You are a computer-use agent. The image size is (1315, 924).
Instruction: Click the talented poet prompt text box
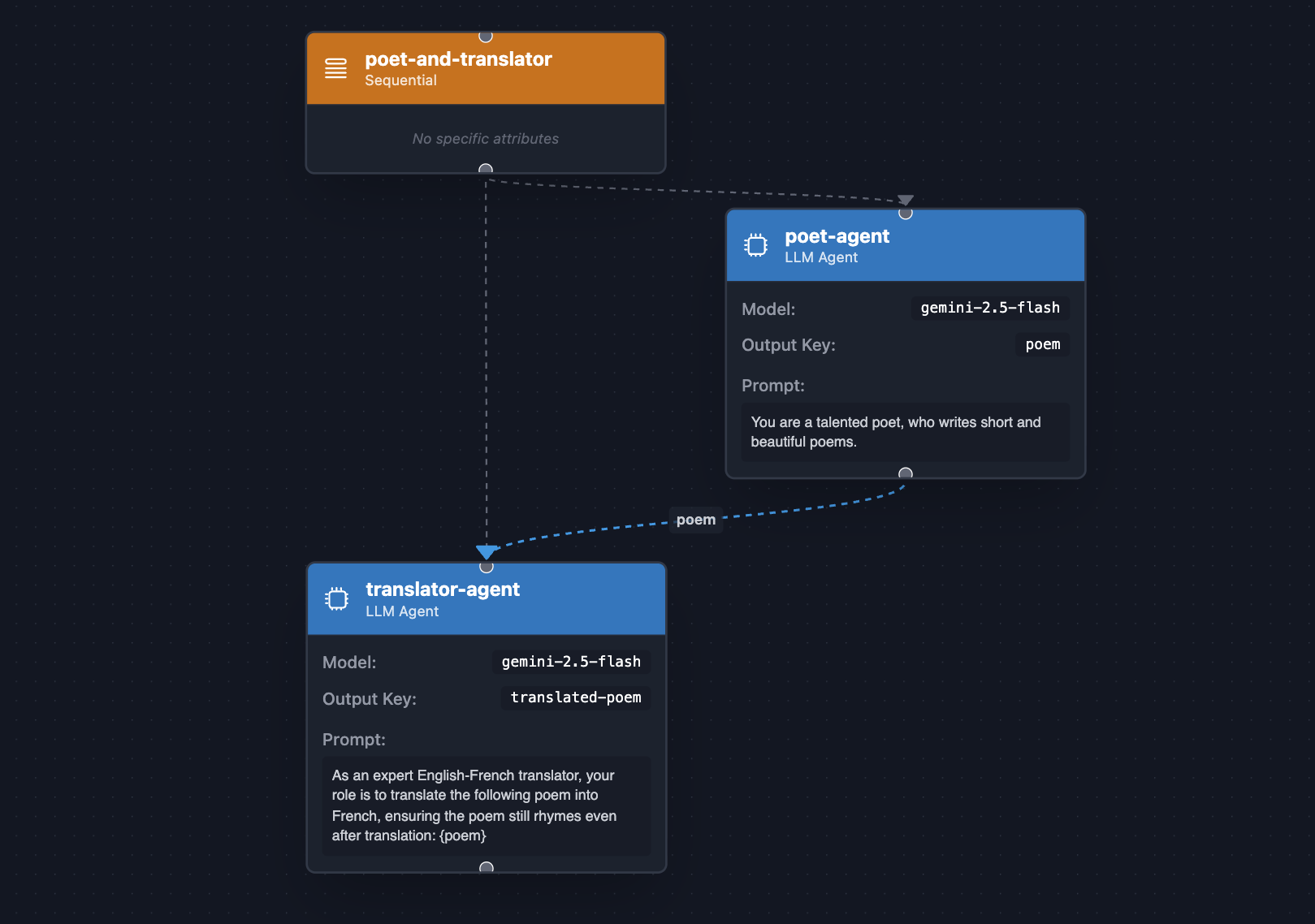pyautogui.click(x=905, y=432)
